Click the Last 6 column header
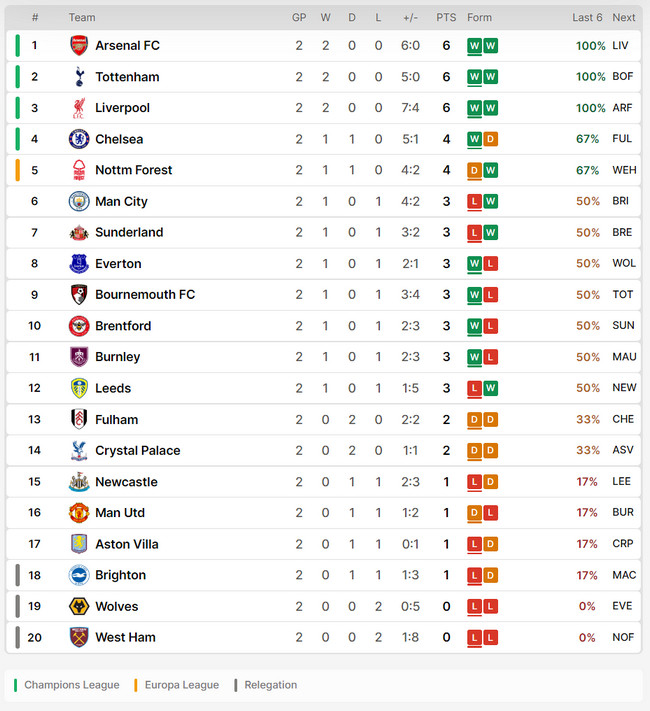Image resolution: width=650 pixels, height=711 pixels. 587,18
